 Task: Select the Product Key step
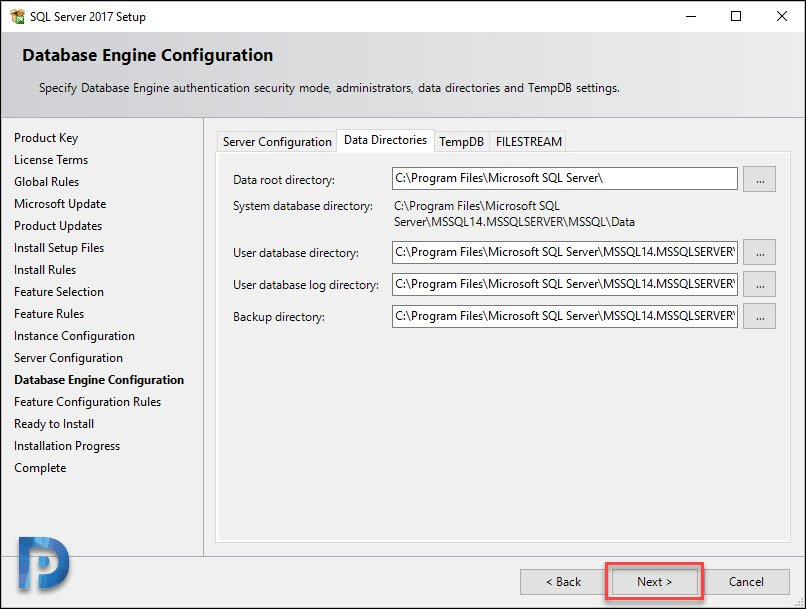click(x=46, y=138)
